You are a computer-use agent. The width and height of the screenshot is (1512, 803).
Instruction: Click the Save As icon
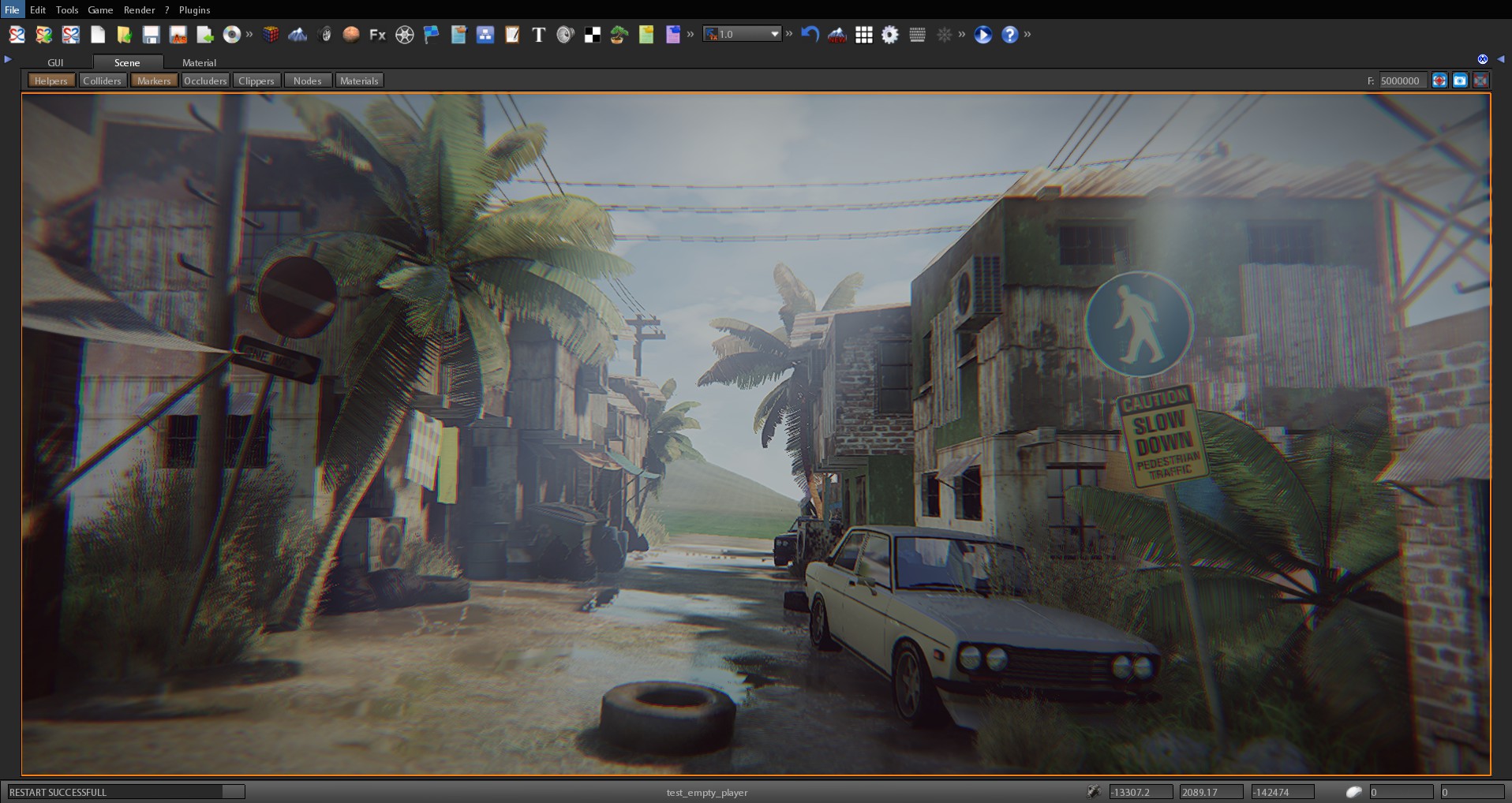178,35
